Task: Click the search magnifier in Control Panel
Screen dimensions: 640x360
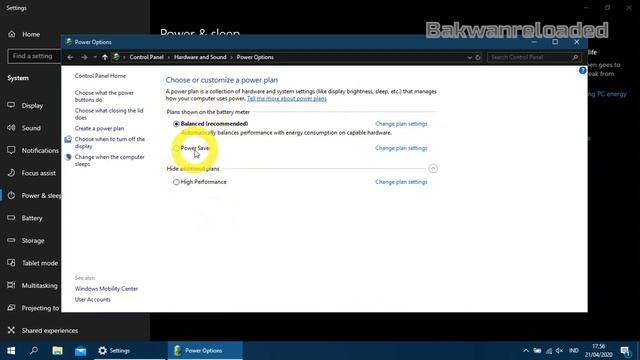Action: [x=575, y=58]
